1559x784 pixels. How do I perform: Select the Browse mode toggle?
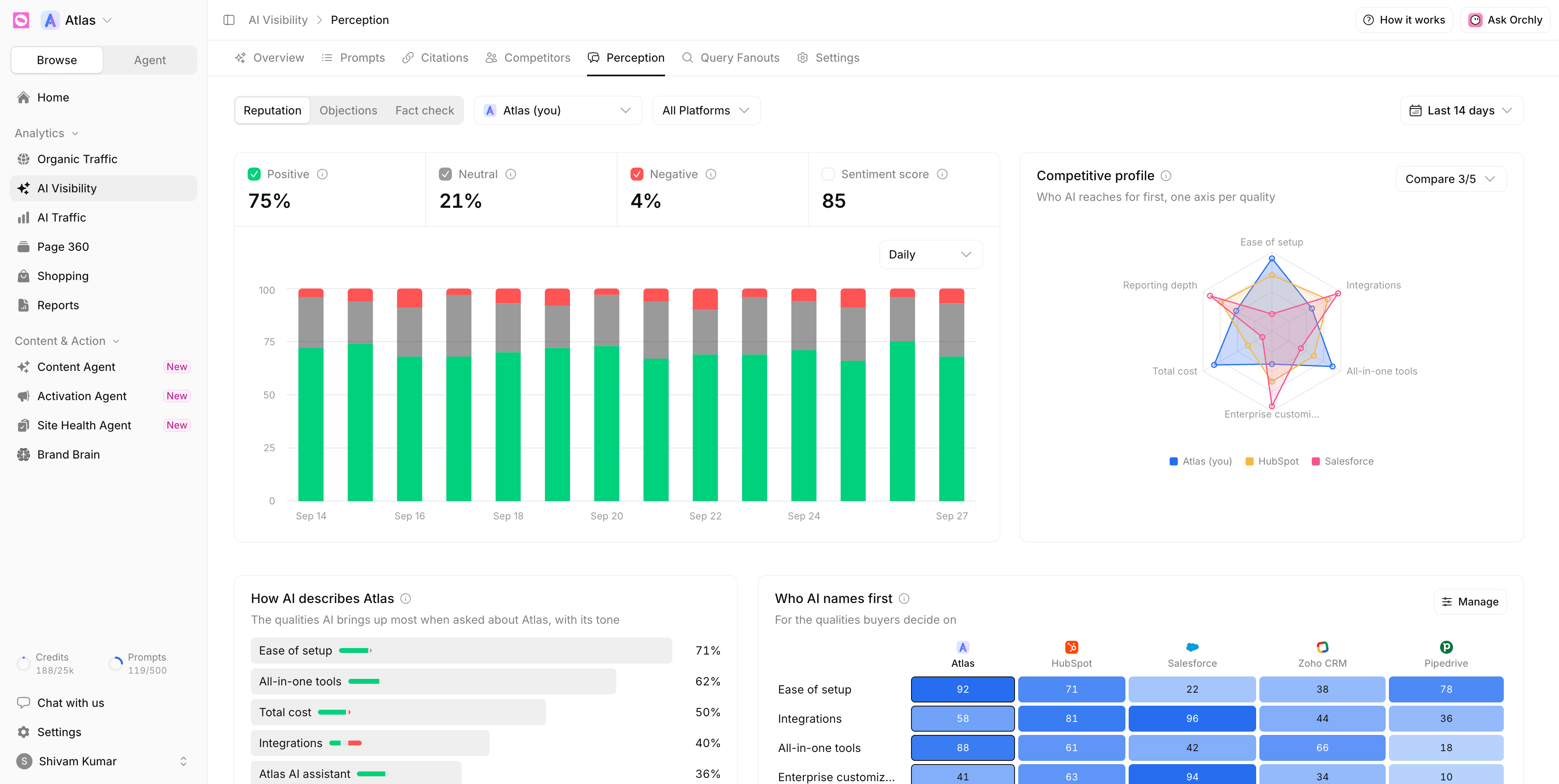[57, 60]
